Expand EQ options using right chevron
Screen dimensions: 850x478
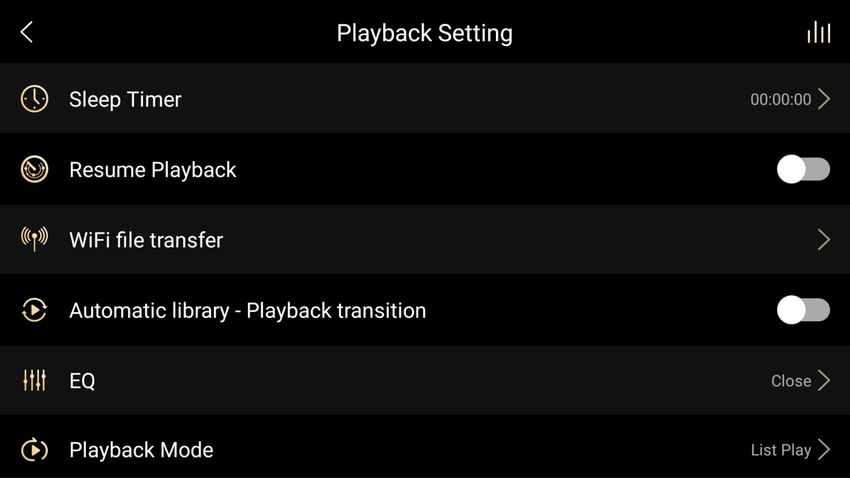[824, 380]
